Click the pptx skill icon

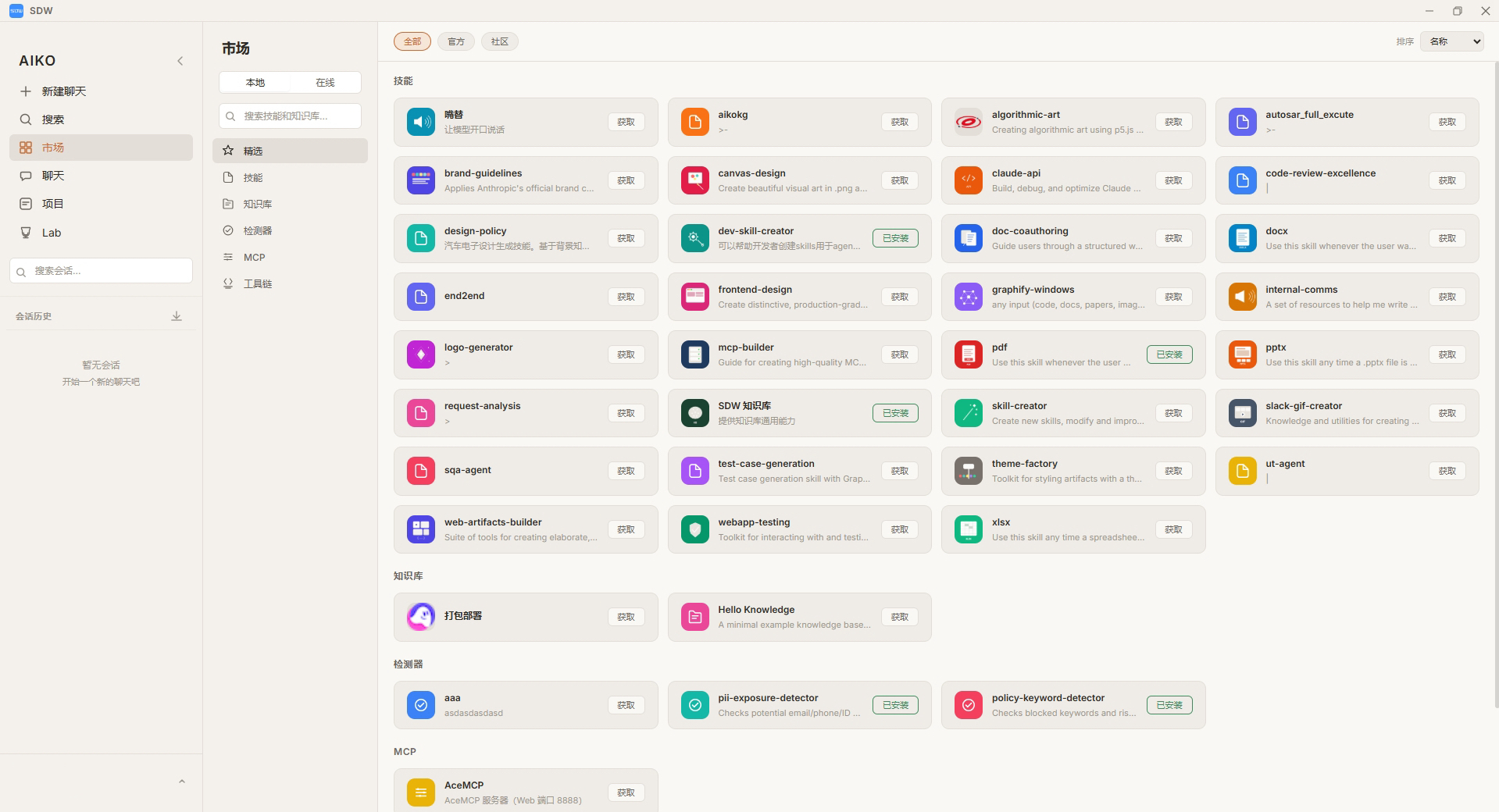tap(1242, 354)
